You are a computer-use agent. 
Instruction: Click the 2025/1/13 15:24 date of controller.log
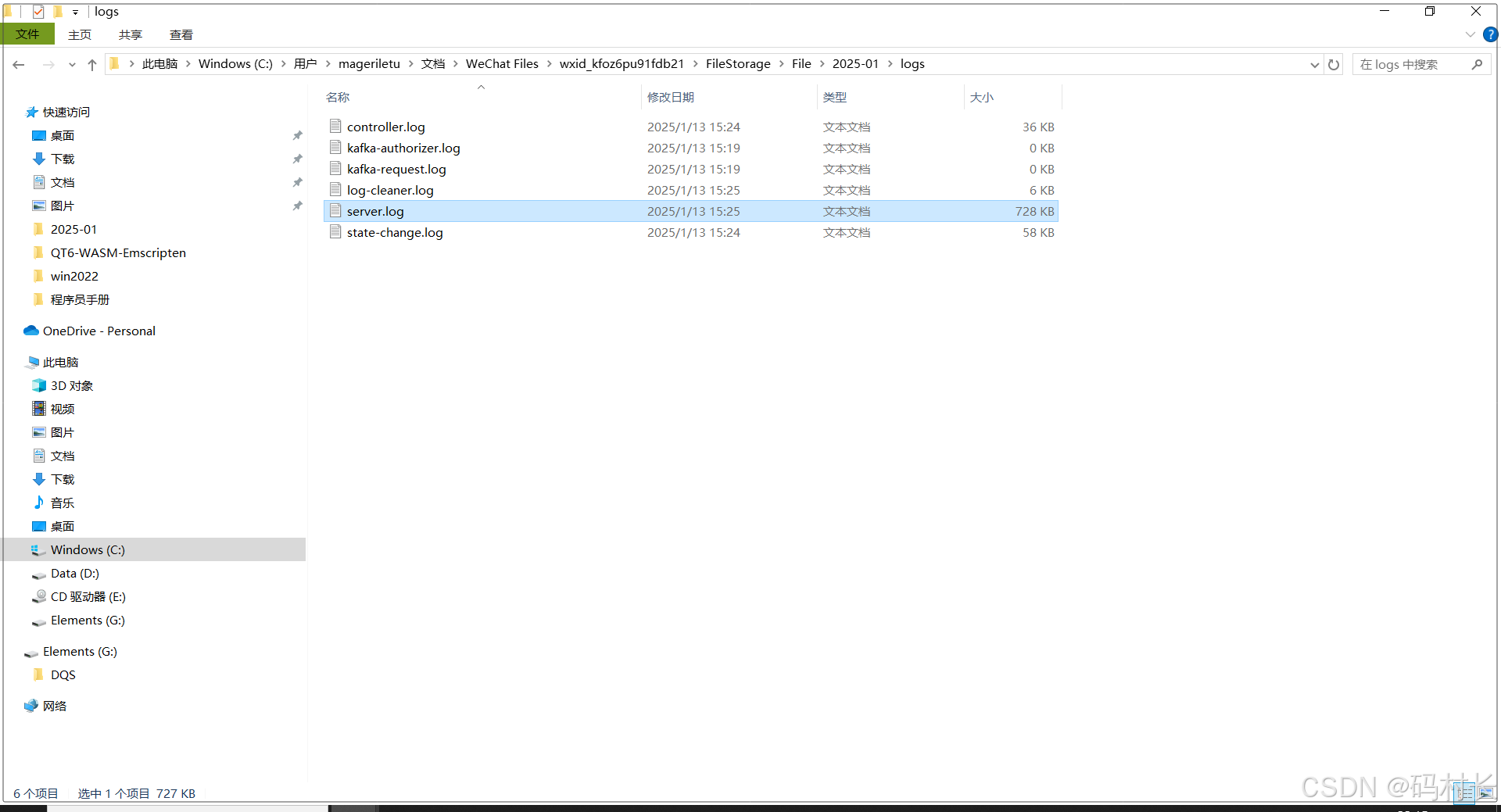tap(693, 127)
